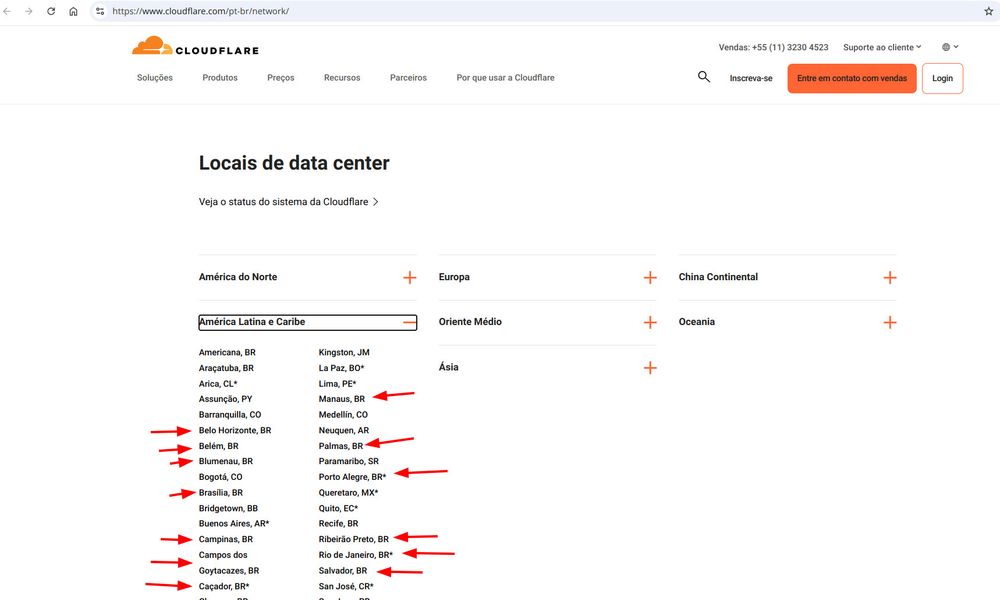Select Medellín, CO entry
This screenshot has height=600, width=1000.
point(343,414)
